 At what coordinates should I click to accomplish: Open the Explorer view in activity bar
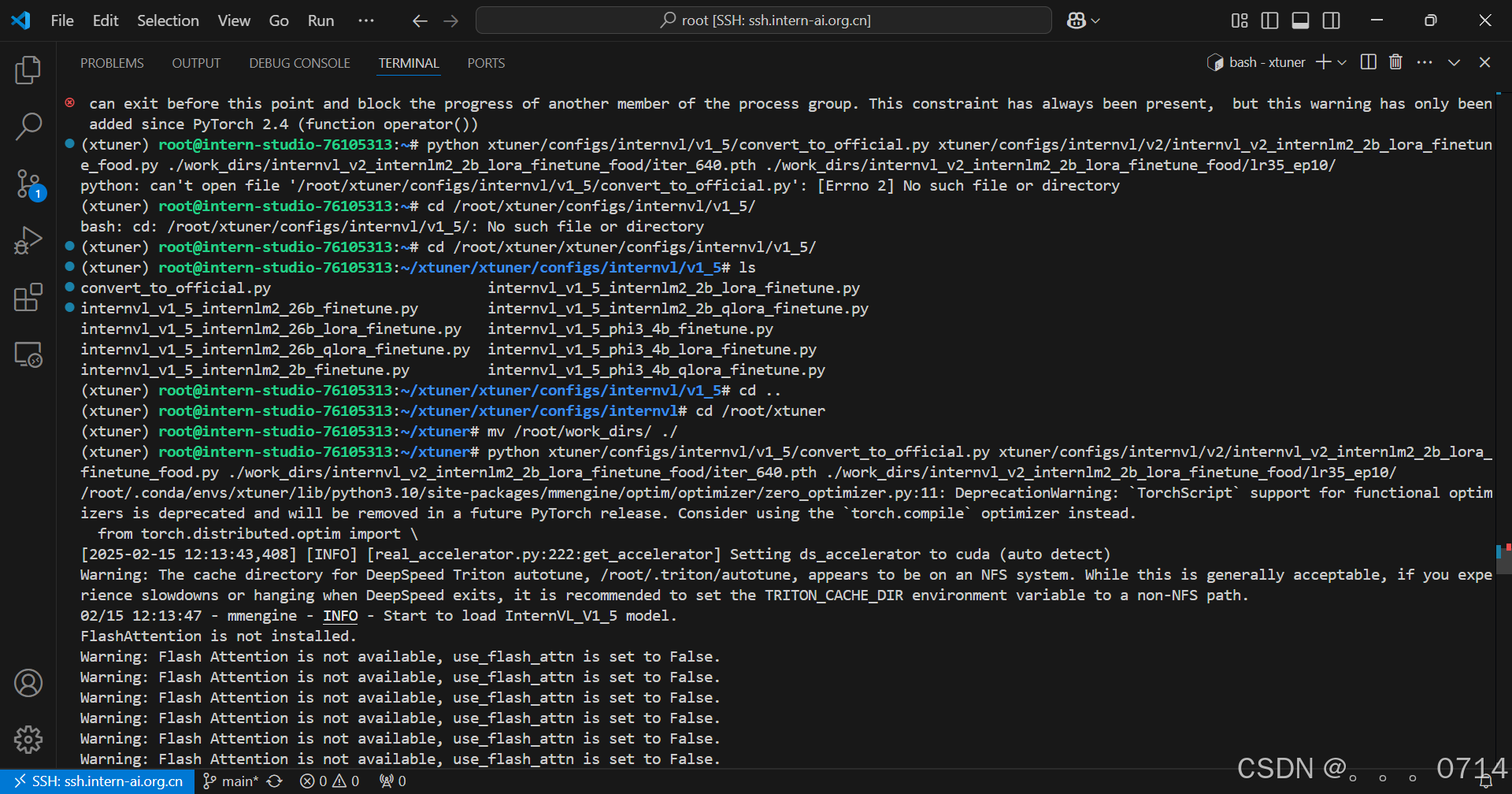pyautogui.click(x=28, y=70)
